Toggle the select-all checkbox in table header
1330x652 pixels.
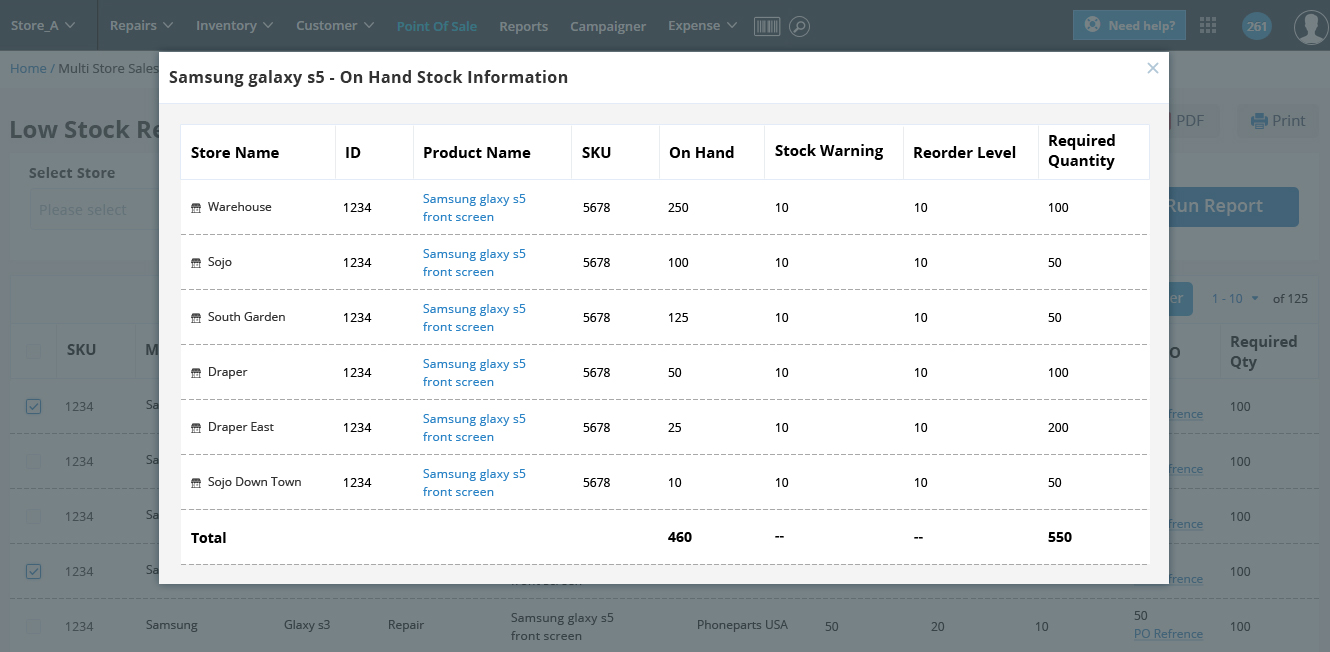pyautogui.click(x=34, y=351)
